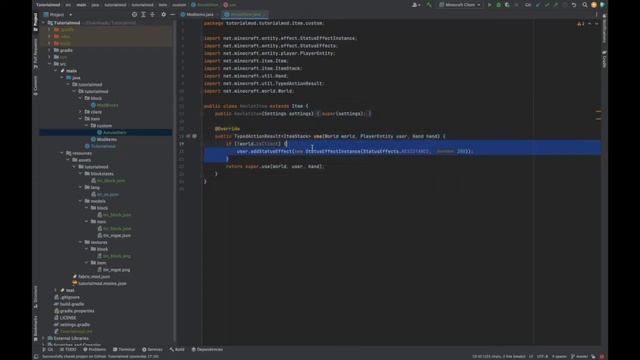The image size is (640, 360).
Task: Switch to the ModItems.java editor tab
Action: [197, 14]
